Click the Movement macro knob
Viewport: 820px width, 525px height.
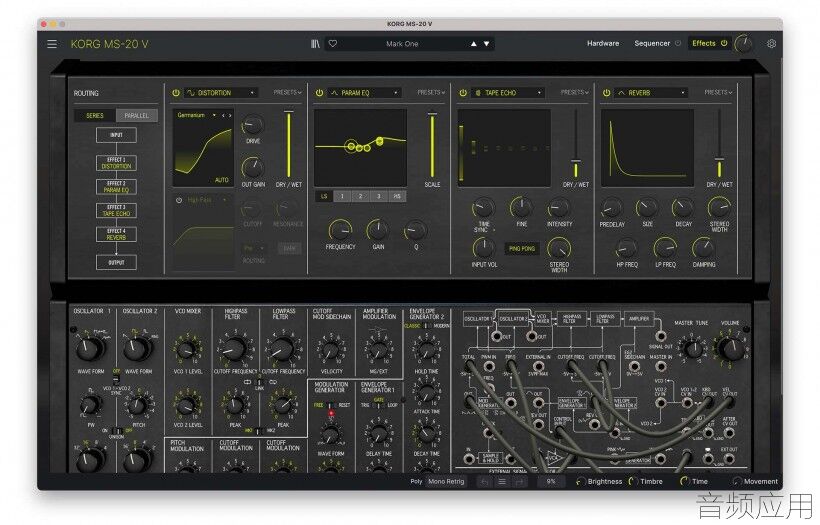point(737,482)
